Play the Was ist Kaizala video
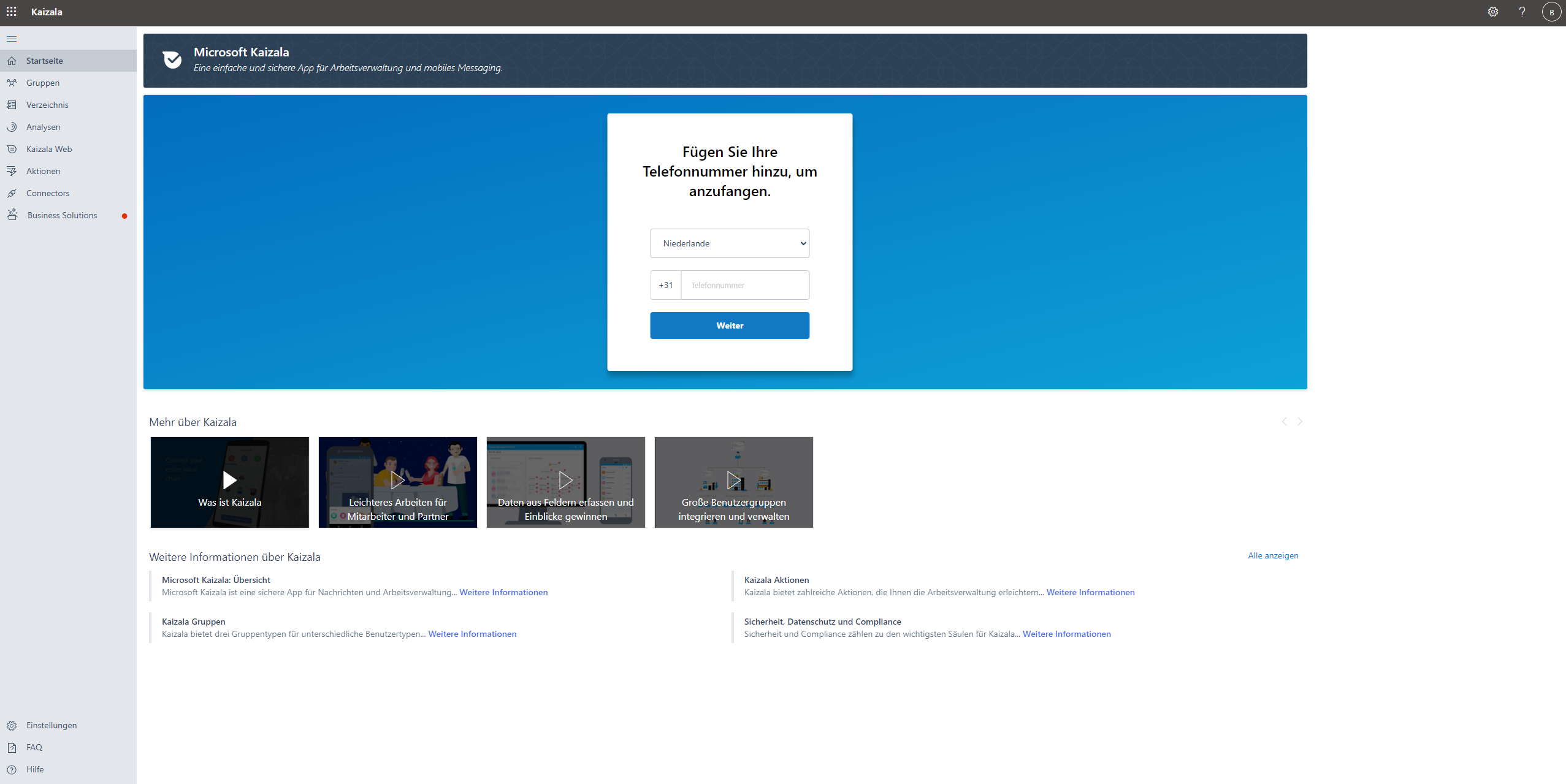This screenshot has width=1566, height=784. 230,481
